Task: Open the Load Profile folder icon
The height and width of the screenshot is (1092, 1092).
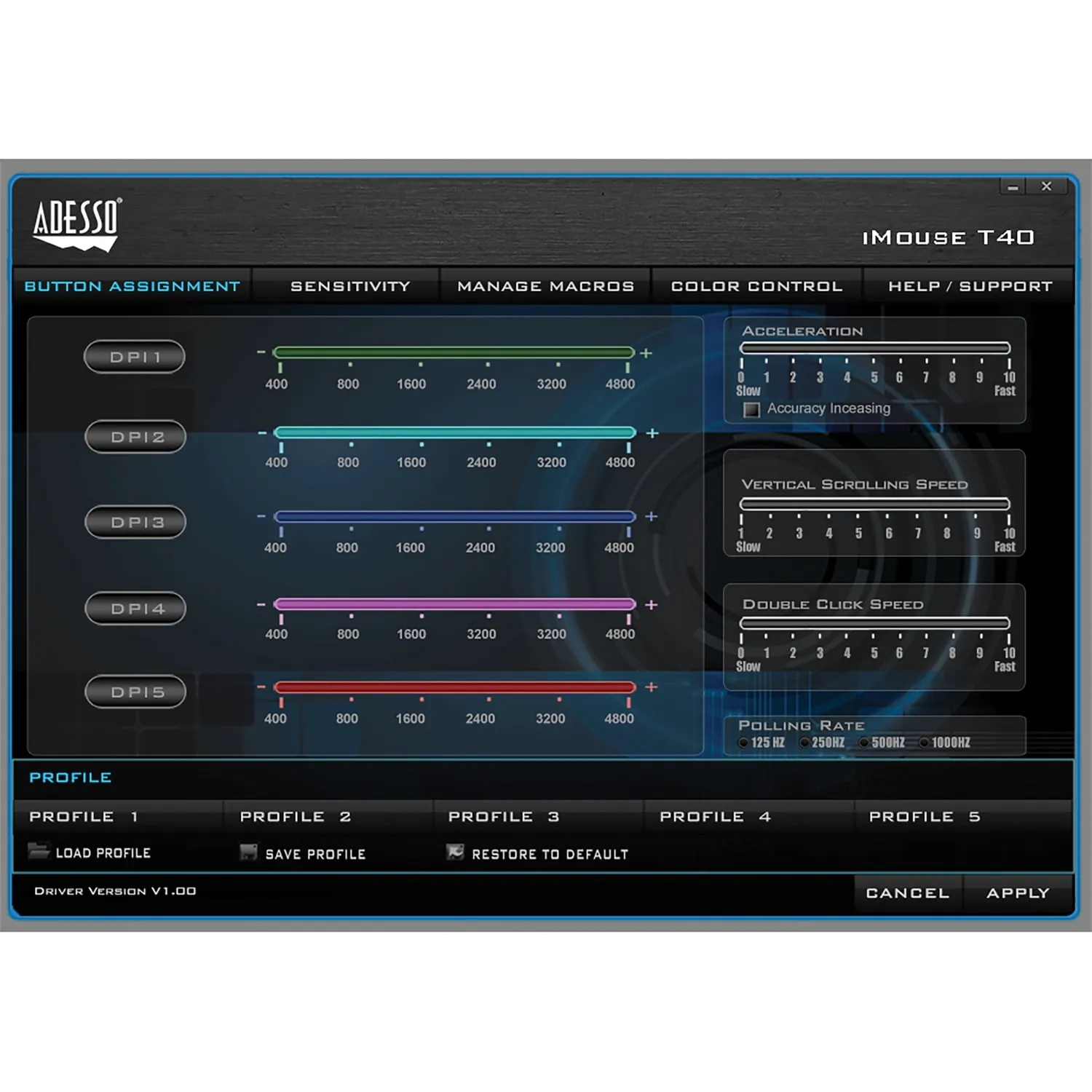Action: (x=40, y=852)
